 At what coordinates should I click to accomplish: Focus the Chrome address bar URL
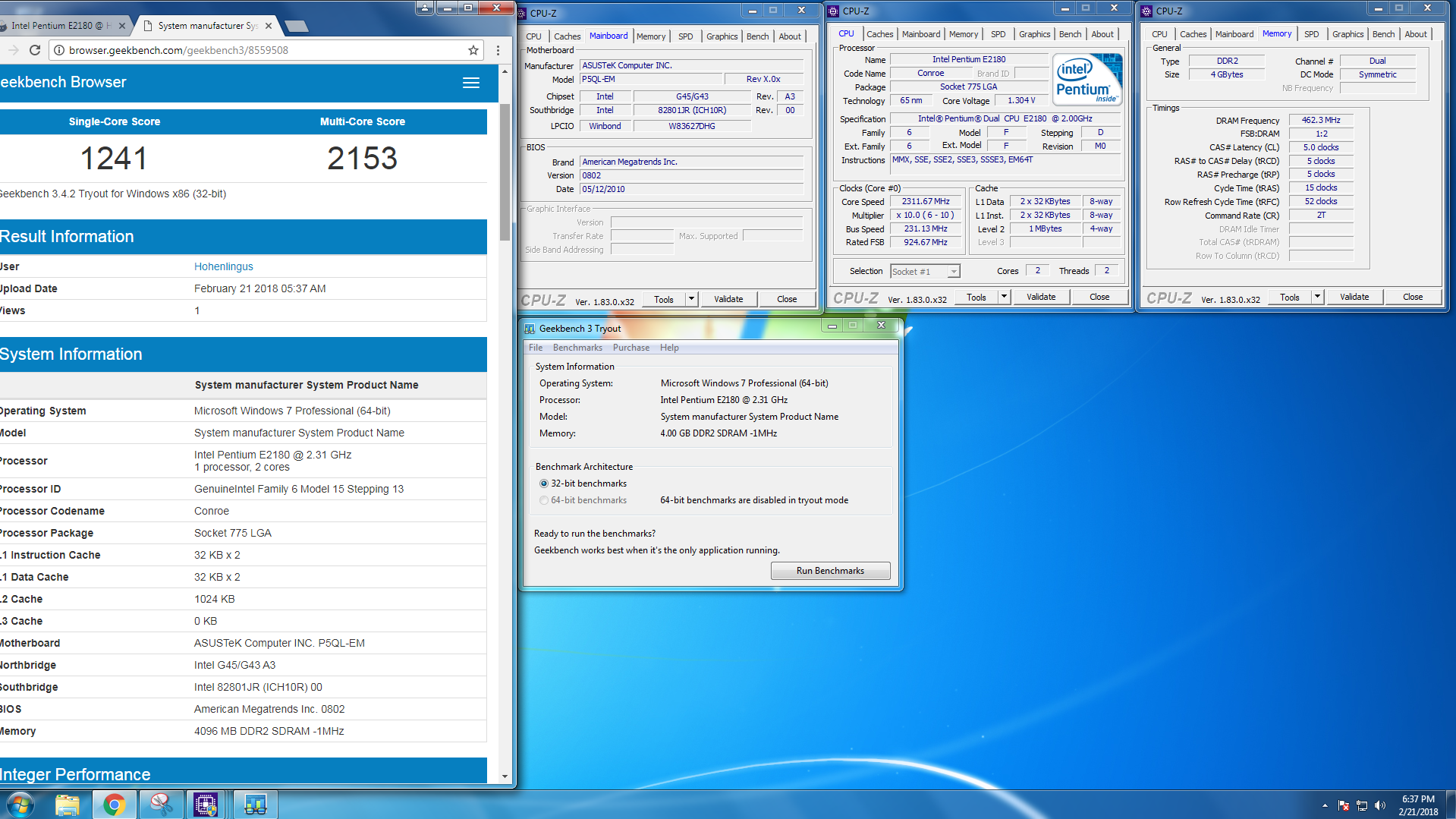click(x=178, y=50)
